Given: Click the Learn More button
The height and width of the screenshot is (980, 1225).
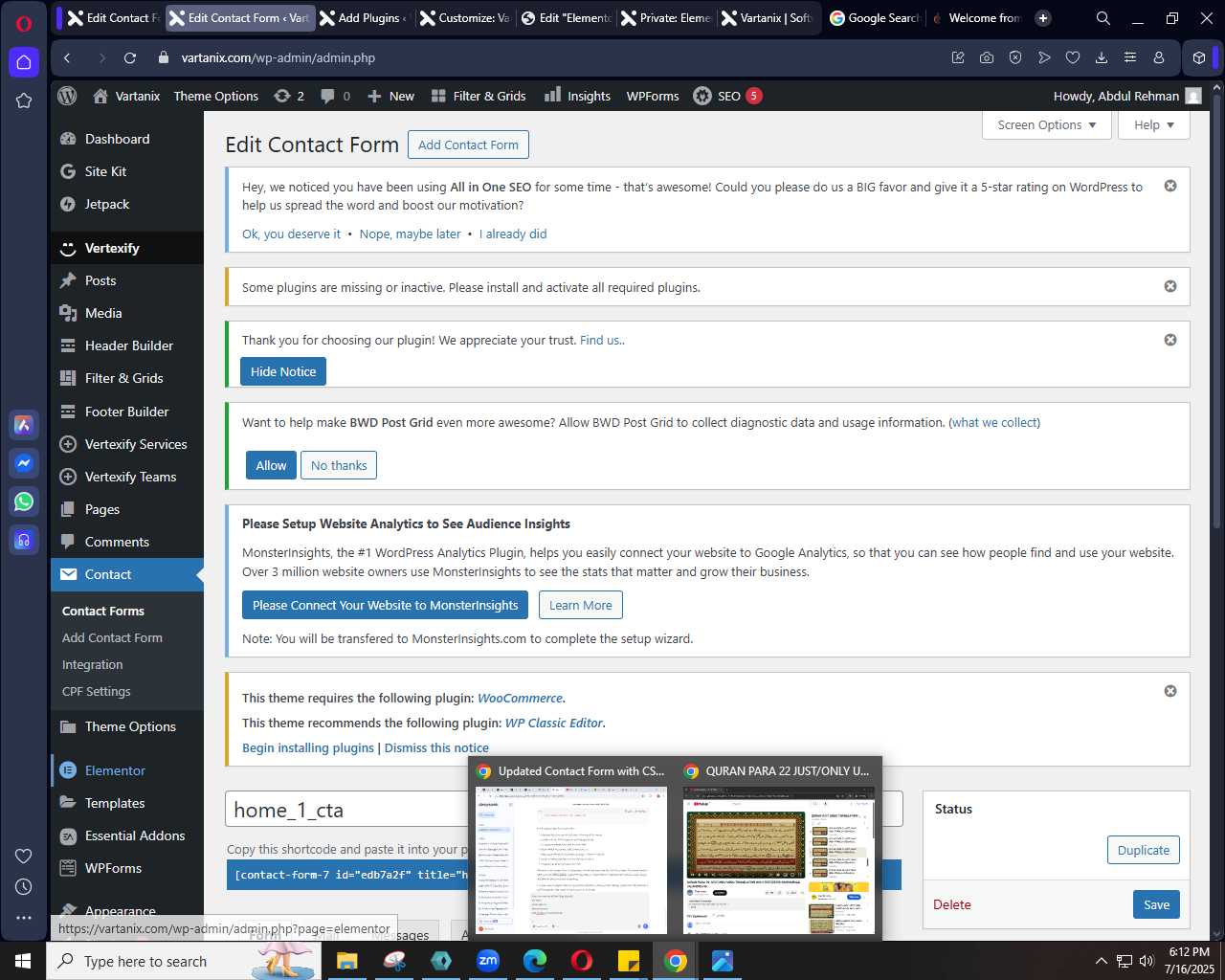Looking at the screenshot, I should (581, 605).
